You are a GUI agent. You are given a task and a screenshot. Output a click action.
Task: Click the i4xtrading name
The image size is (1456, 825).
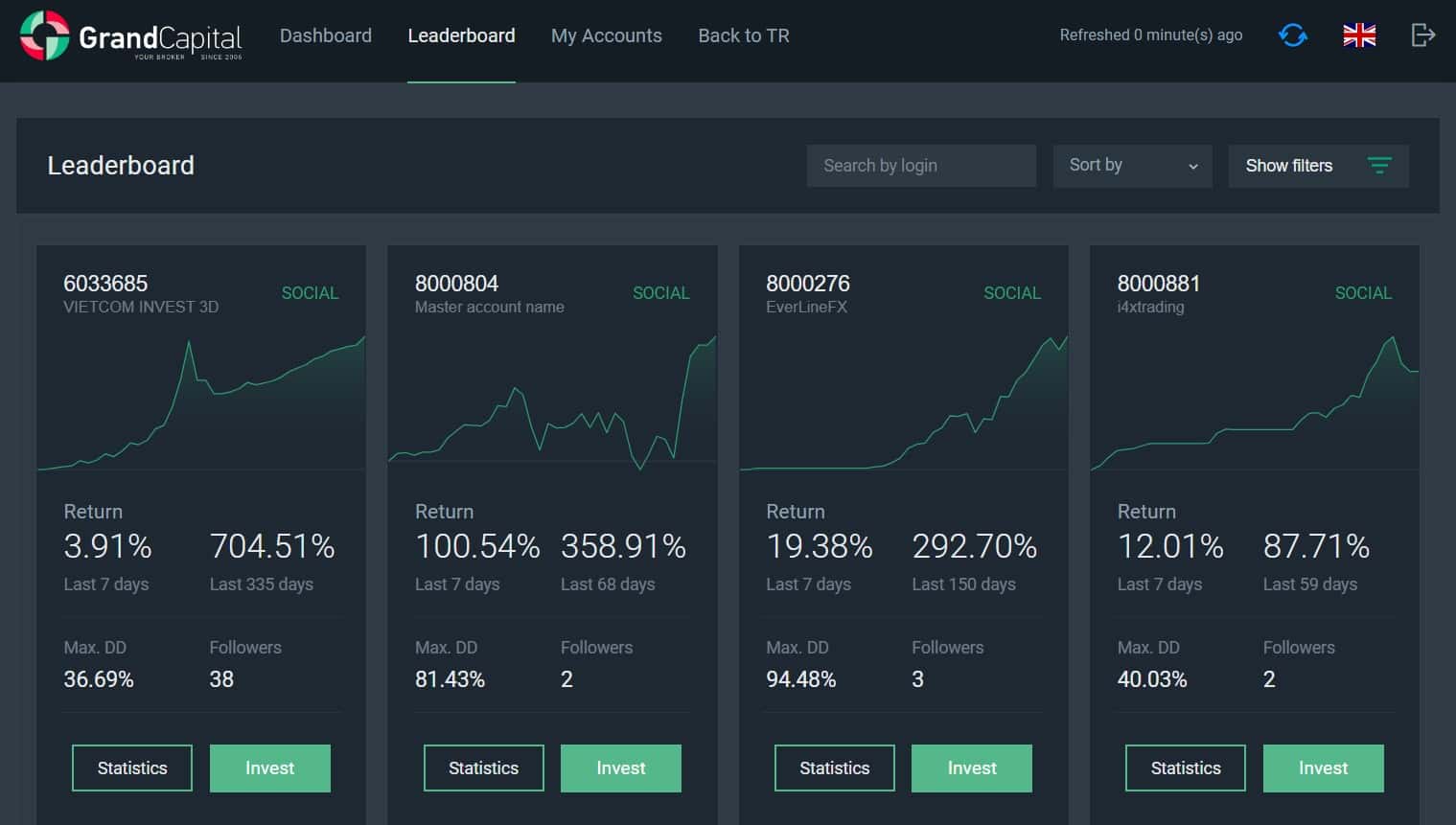[1151, 308]
